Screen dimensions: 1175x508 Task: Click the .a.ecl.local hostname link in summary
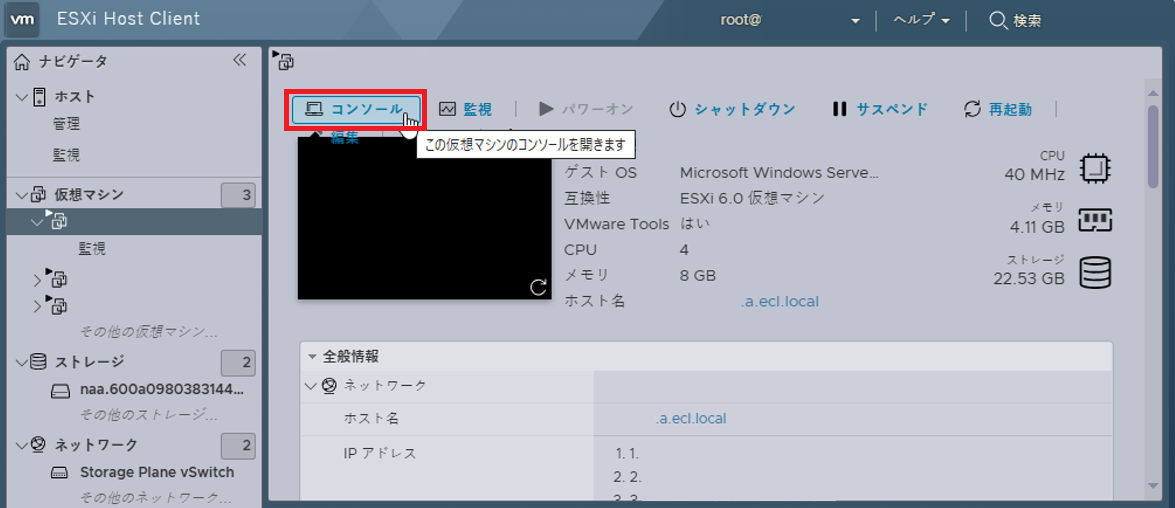(779, 301)
